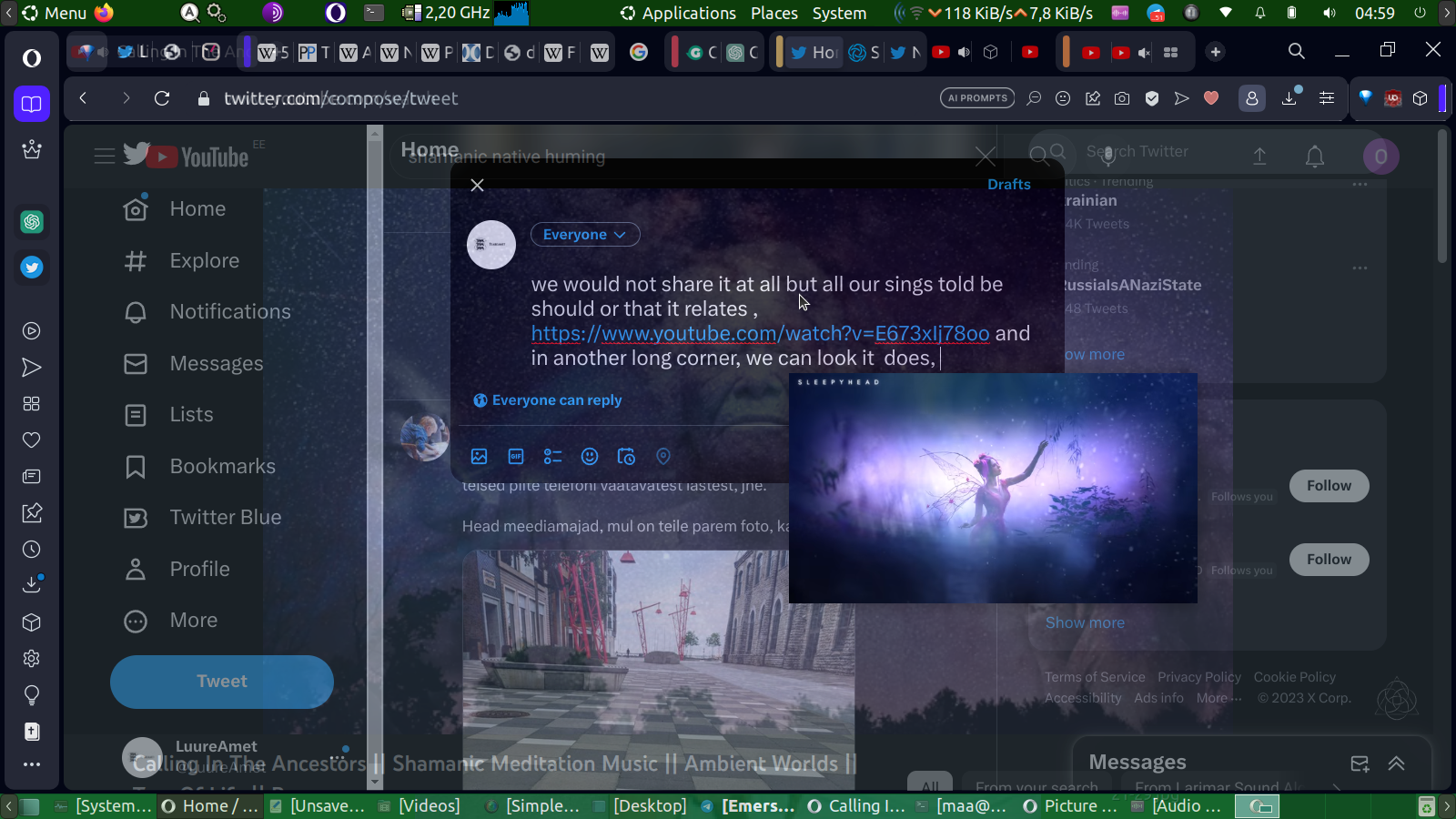Viewport: 1456px width, 819px height.
Task: Go back to the previous page
Action: tap(83, 98)
